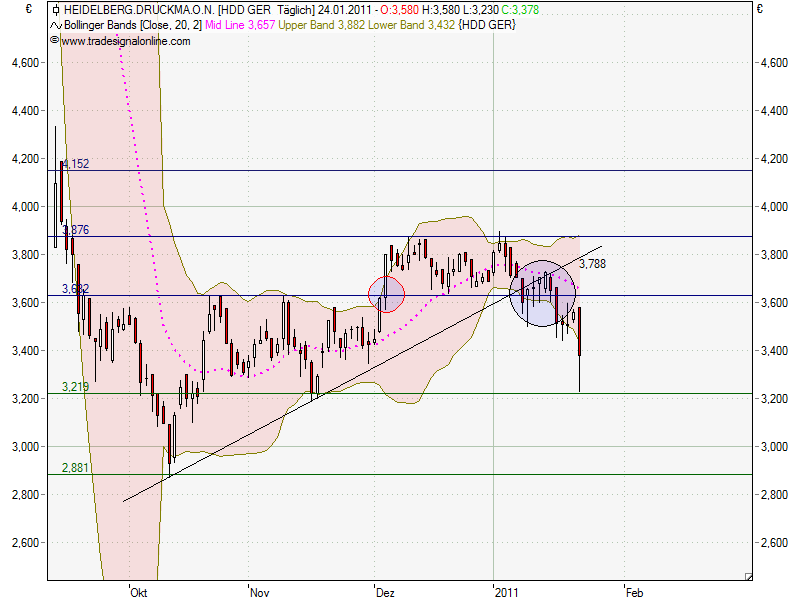The width and height of the screenshot is (800, 600).
Task: Click the 2,881 green support label
Action: [x=76, y=468]
